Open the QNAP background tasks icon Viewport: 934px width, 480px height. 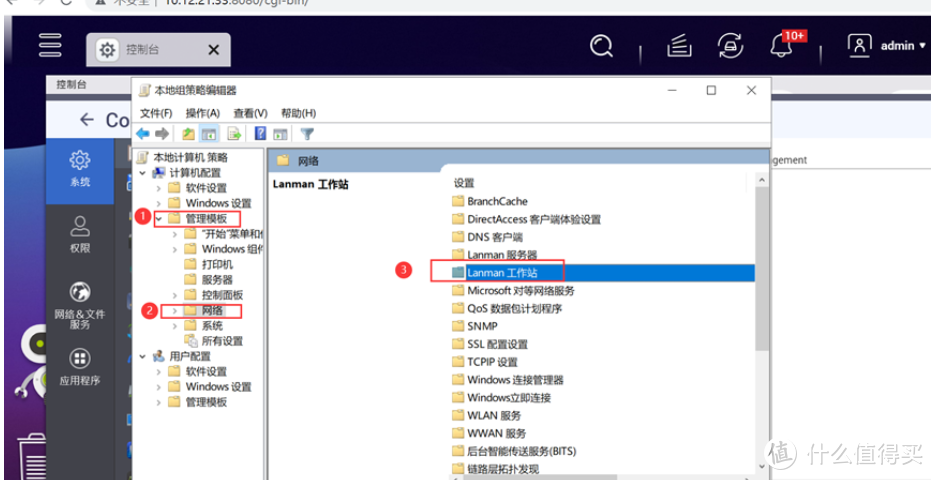pos(679,45)
